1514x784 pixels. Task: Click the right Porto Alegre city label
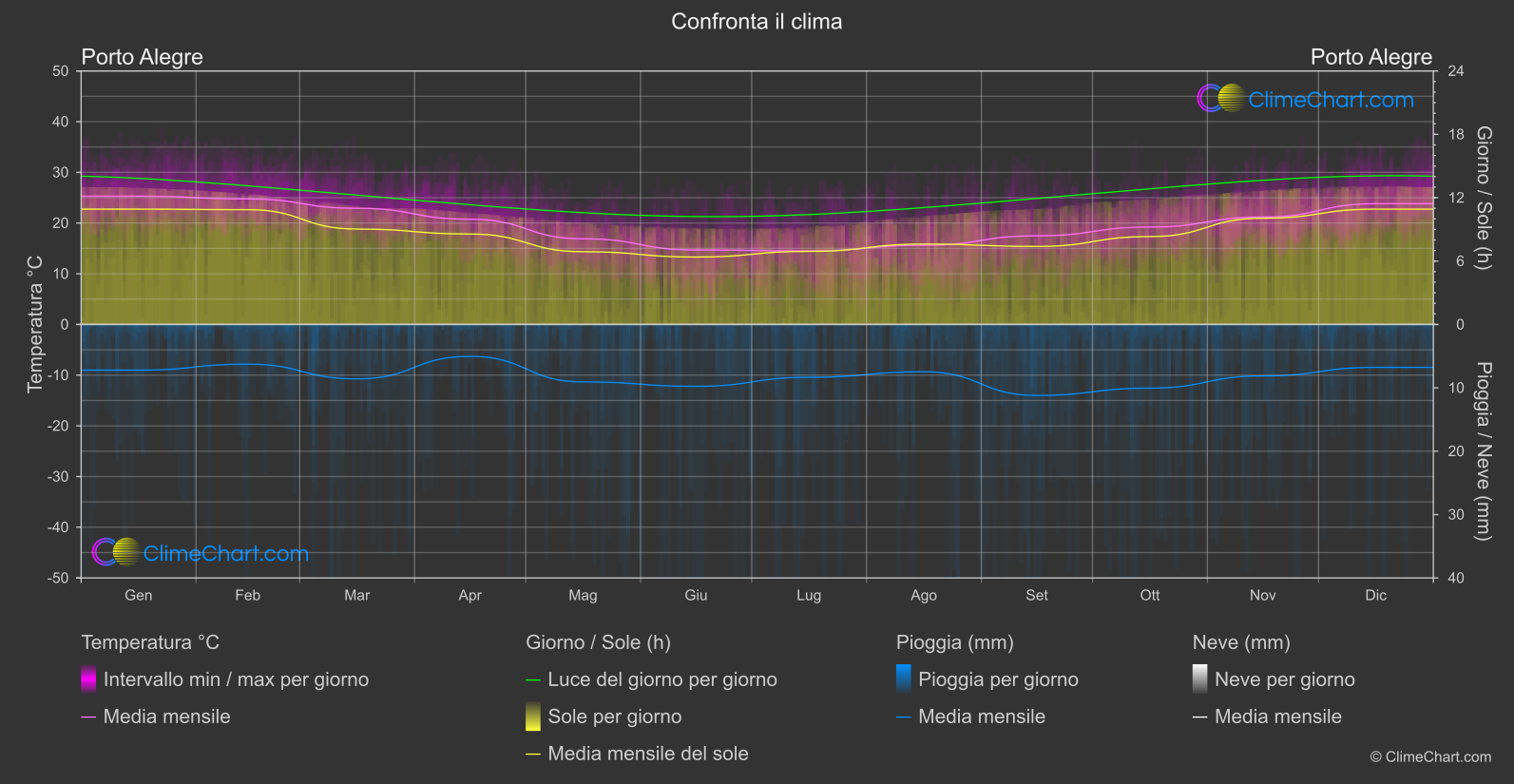pyautogui.click(x=1371, y=57)
